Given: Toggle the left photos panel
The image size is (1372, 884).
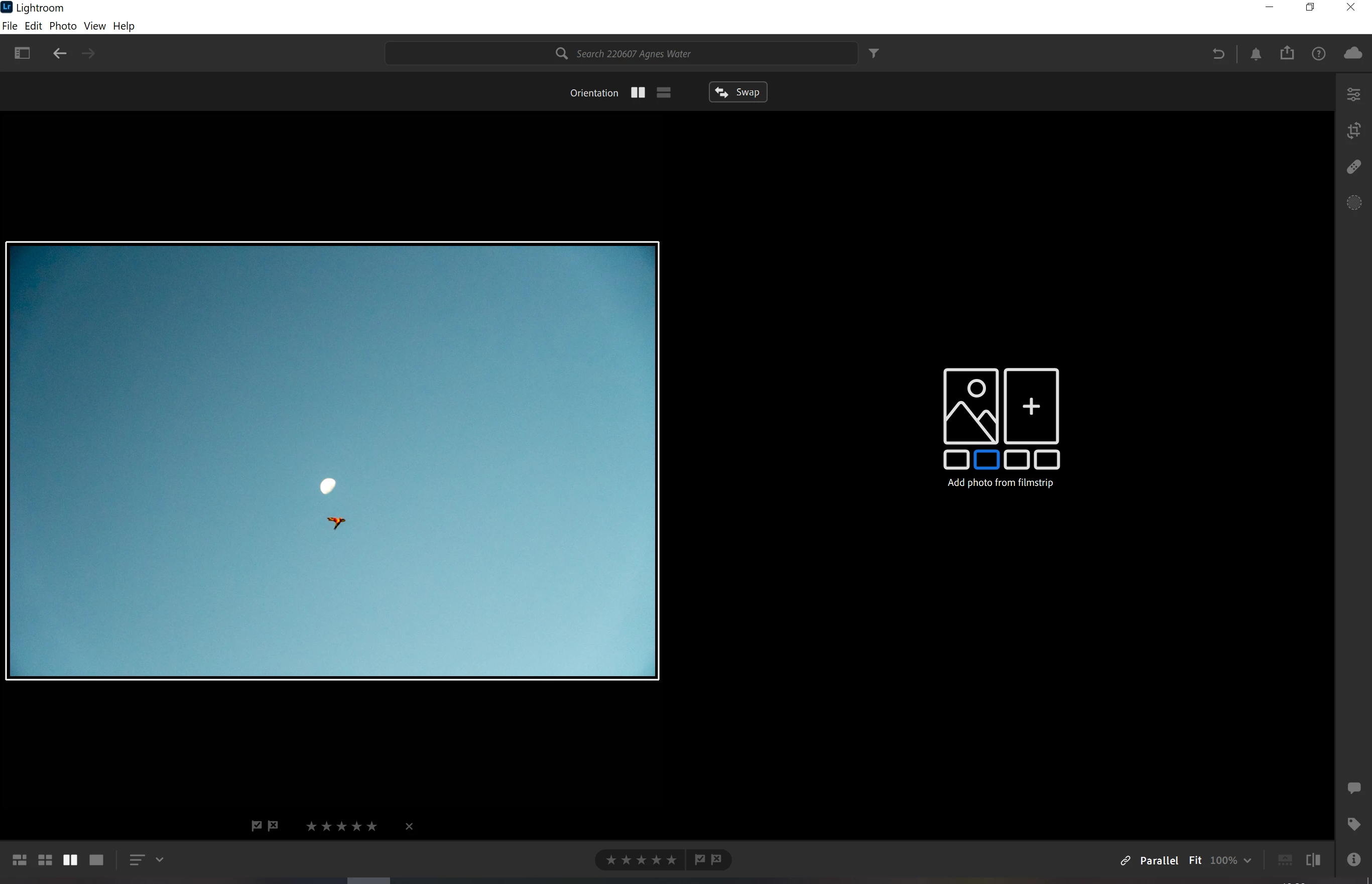Looking at the screenshot, I should (22, 53).
